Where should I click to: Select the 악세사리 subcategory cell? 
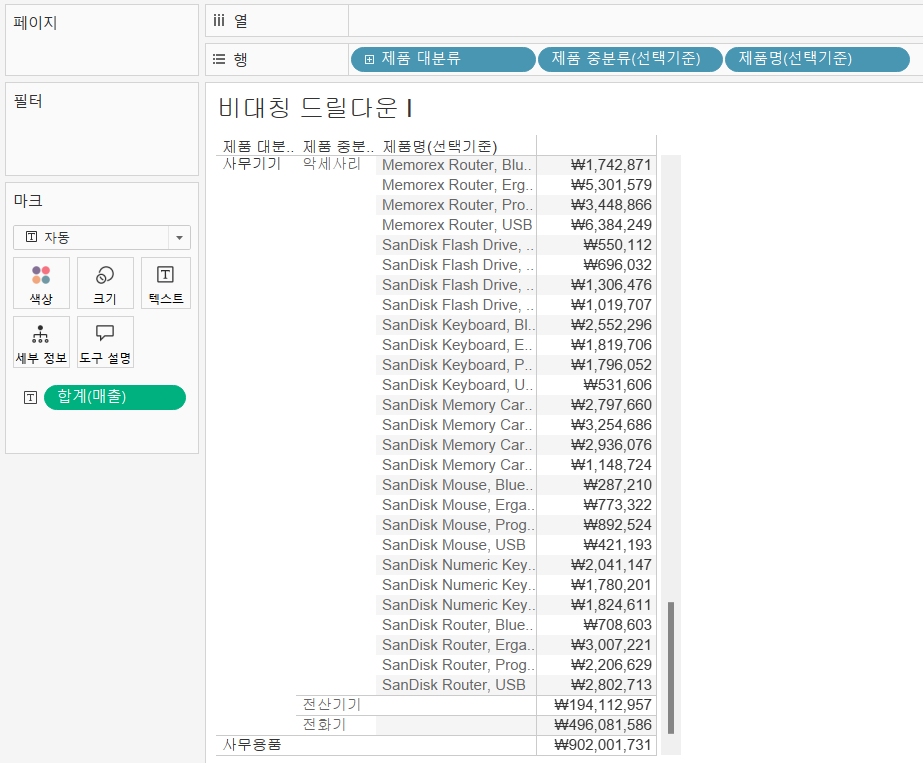click(332, 163)
